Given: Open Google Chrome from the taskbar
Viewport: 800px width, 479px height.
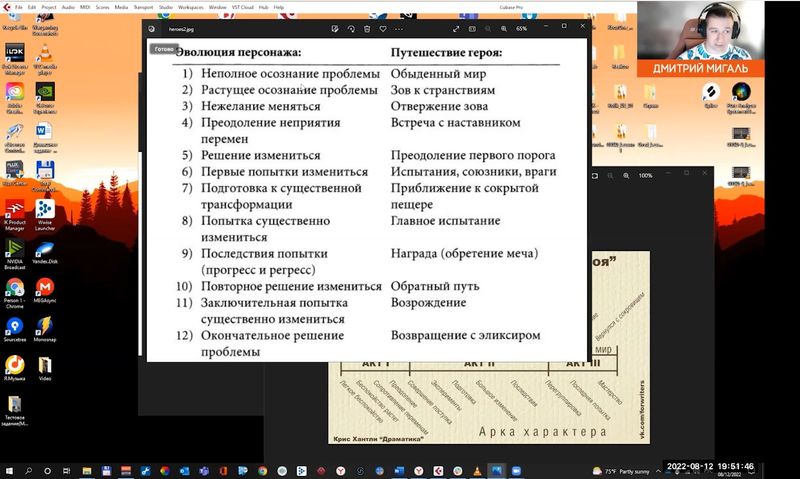Looking at the screenshot, I should point(262,471).
